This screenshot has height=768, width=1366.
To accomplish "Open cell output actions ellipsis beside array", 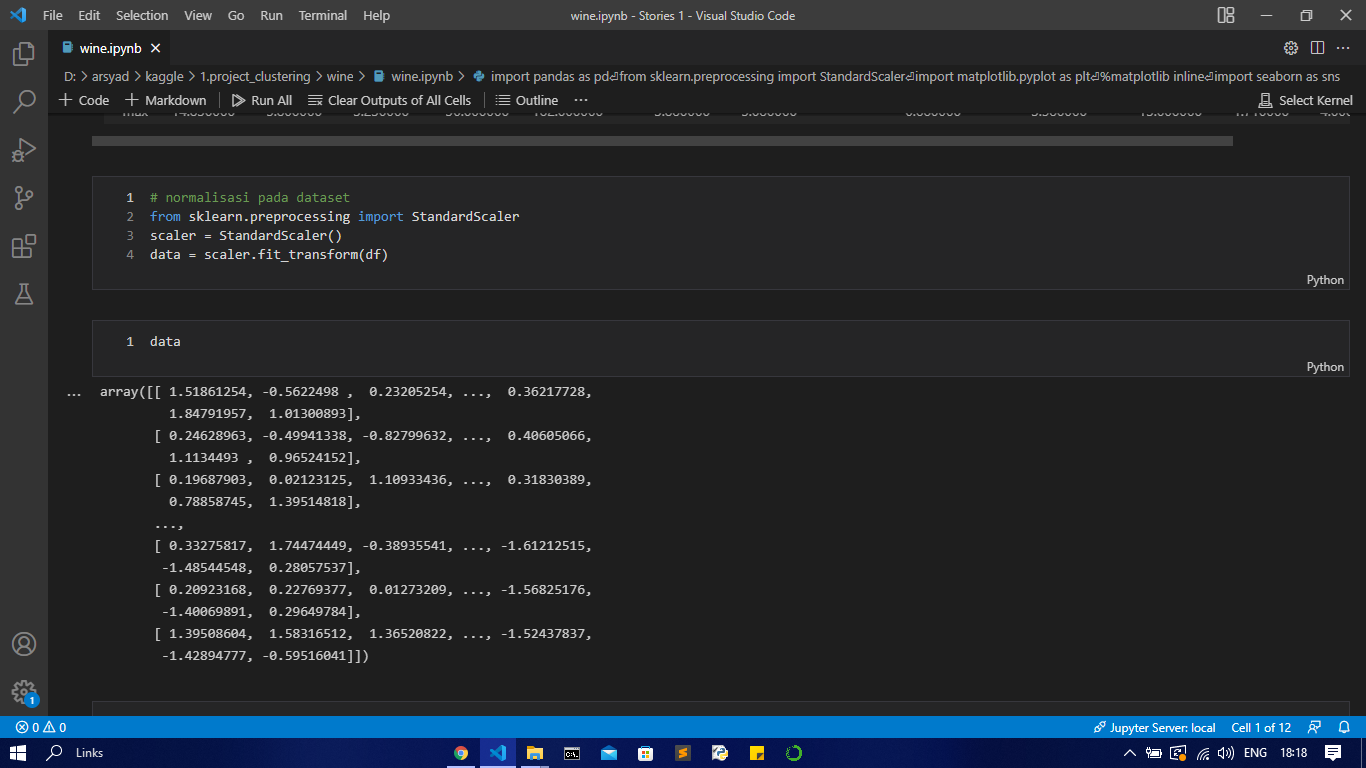I will [x=74, y=394].
